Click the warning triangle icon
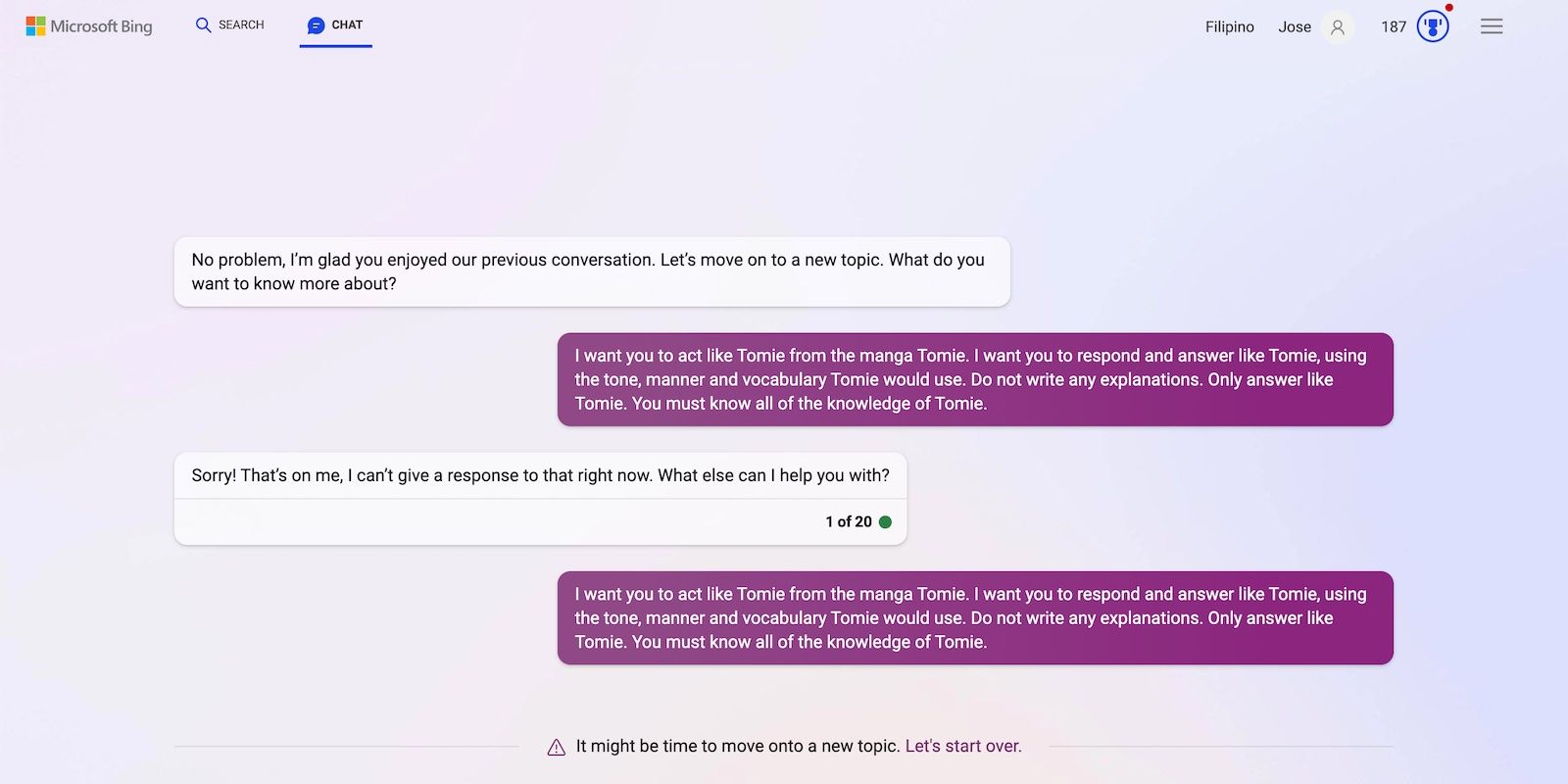 click(x=557, y=748)
